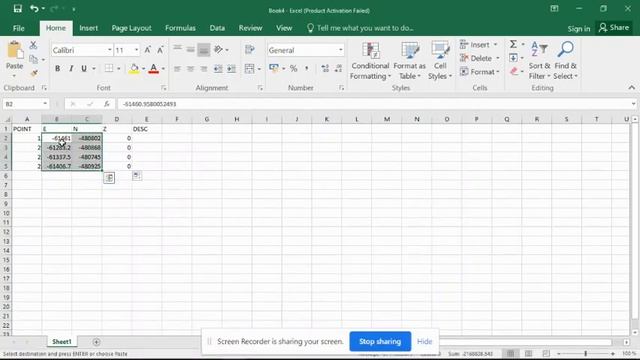
Task: Apply red Font Color A
Action: (x=153, y=69)
